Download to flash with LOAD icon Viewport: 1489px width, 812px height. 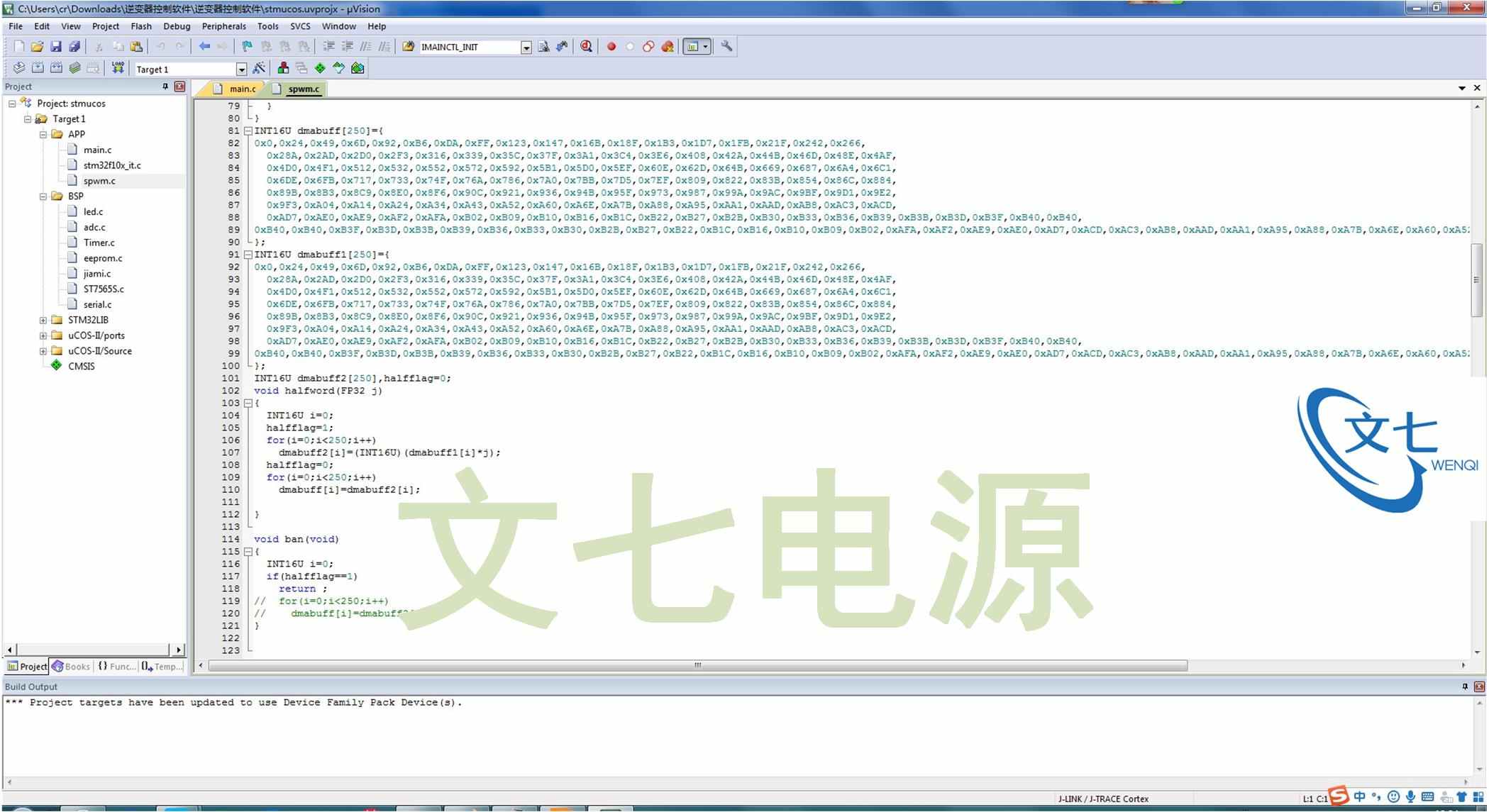pyautogui.click(x=118, y=68)
